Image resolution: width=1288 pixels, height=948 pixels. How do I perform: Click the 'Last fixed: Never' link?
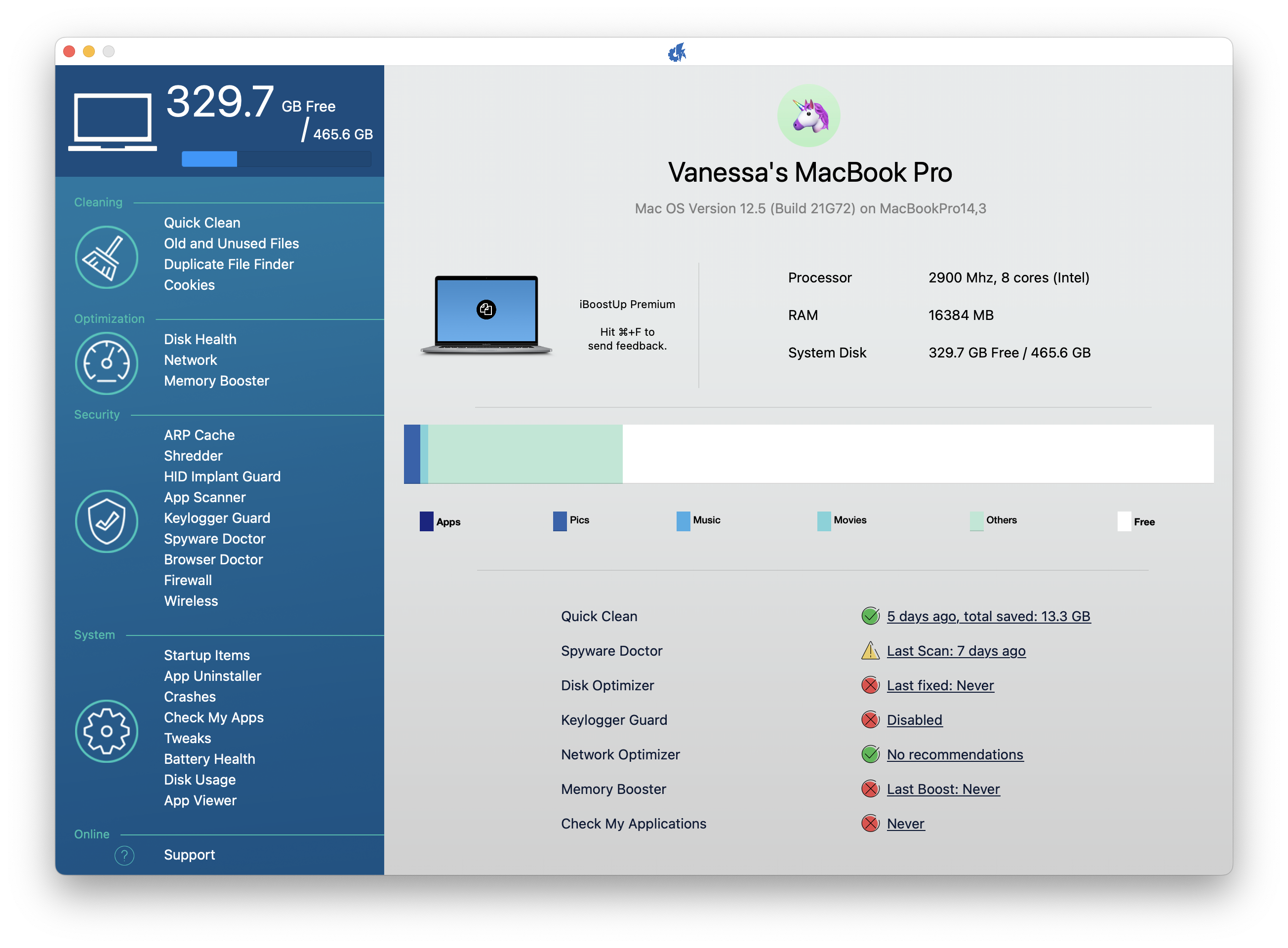[x=940, y=685]
